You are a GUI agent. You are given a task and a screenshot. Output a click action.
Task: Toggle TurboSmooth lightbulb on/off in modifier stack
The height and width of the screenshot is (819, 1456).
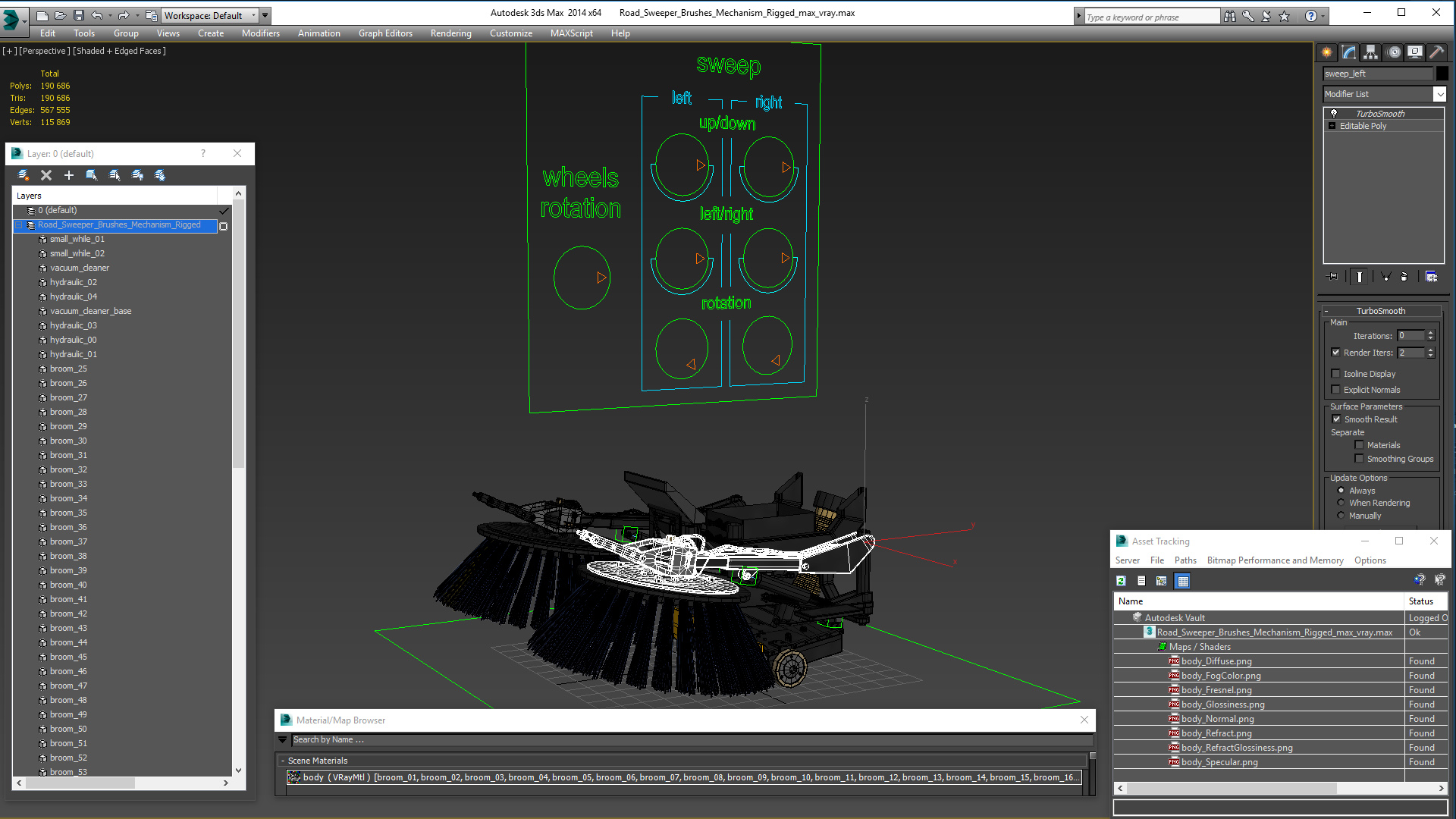[1334, 113]
